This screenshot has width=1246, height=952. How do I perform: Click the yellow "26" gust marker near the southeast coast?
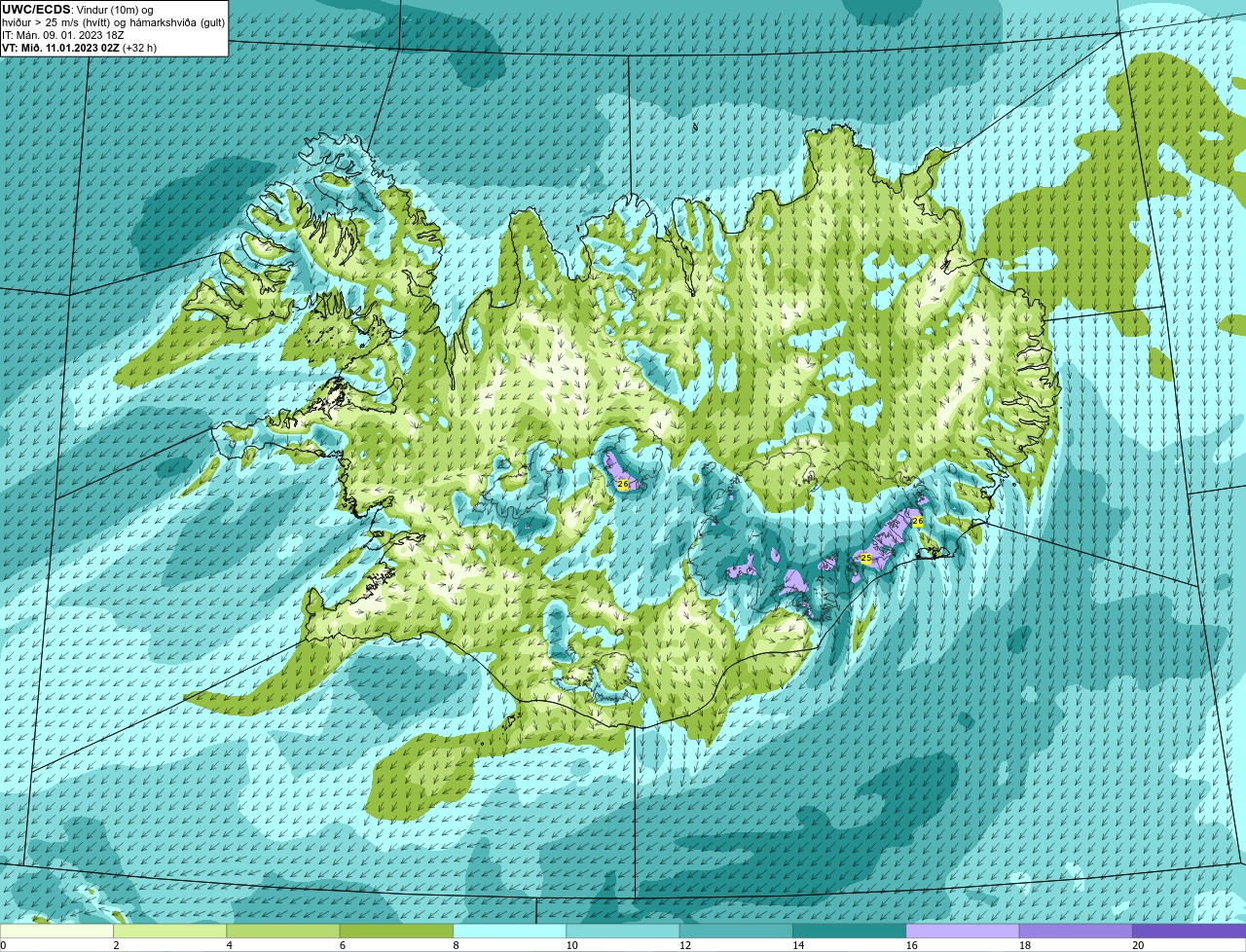[917, 522]
